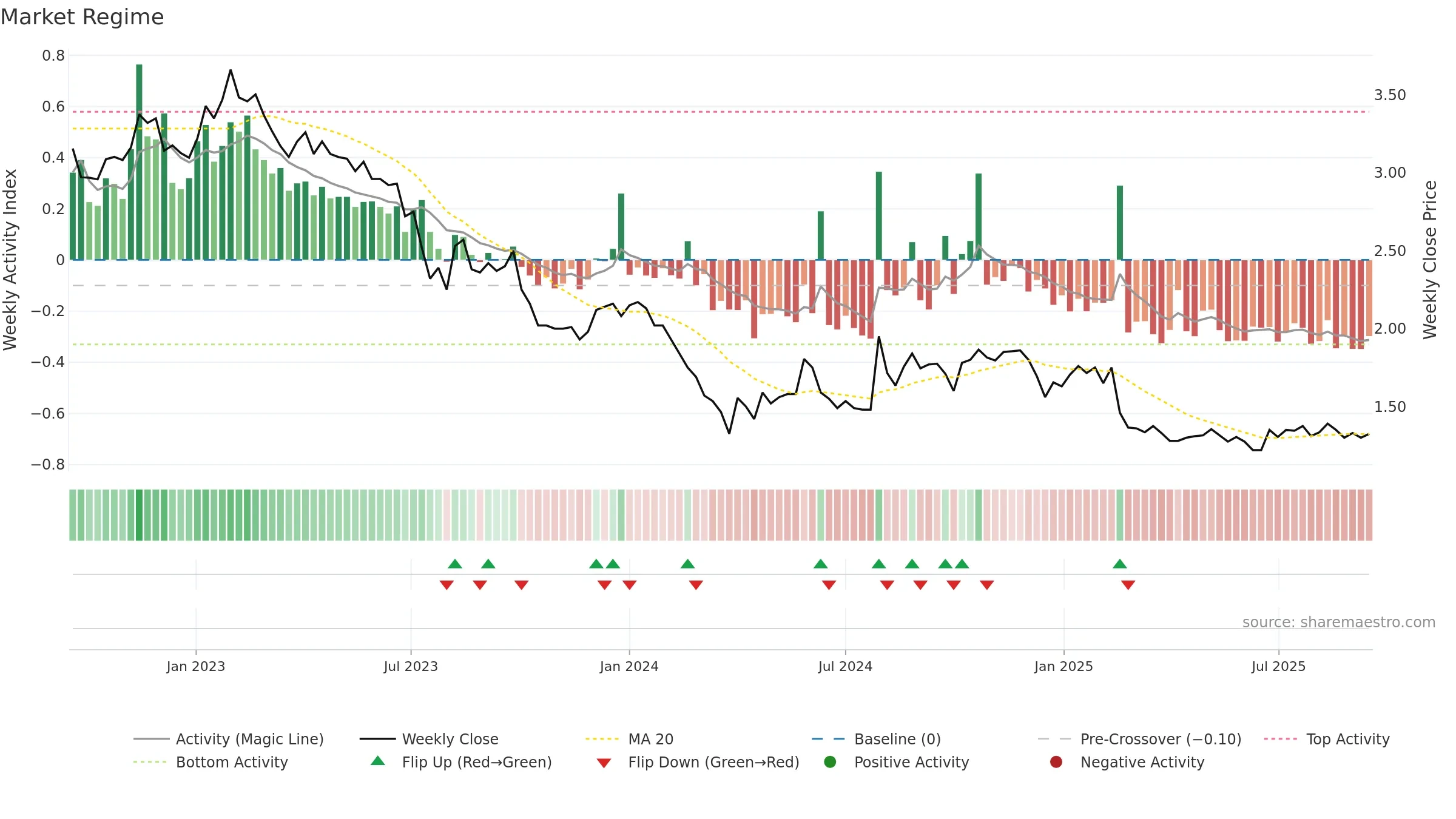The image size is (1456, 819).
Task: Click the 2.00 price tick on right axis
Action: (1390, 329)
